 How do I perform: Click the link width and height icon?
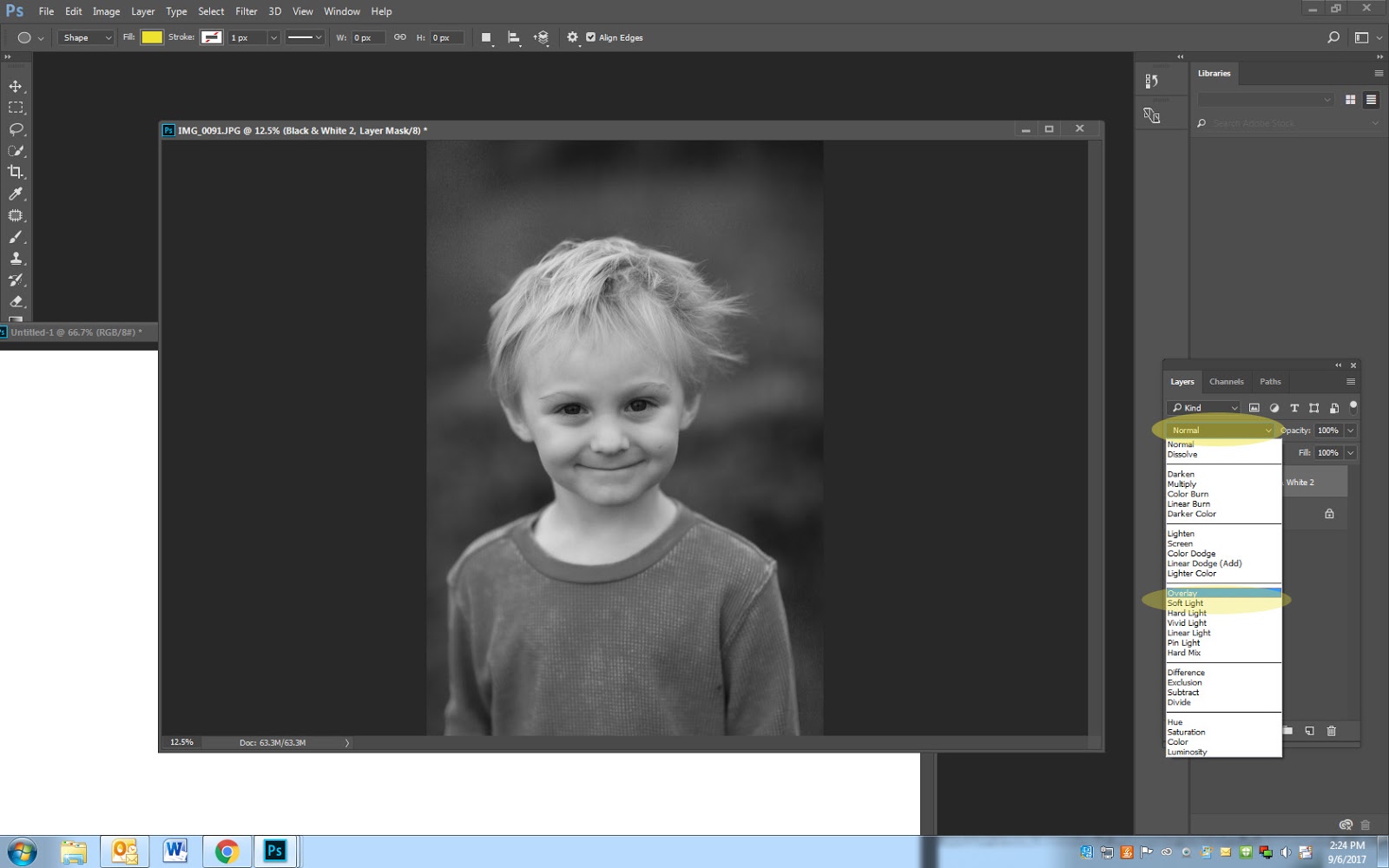click(399, 37)
